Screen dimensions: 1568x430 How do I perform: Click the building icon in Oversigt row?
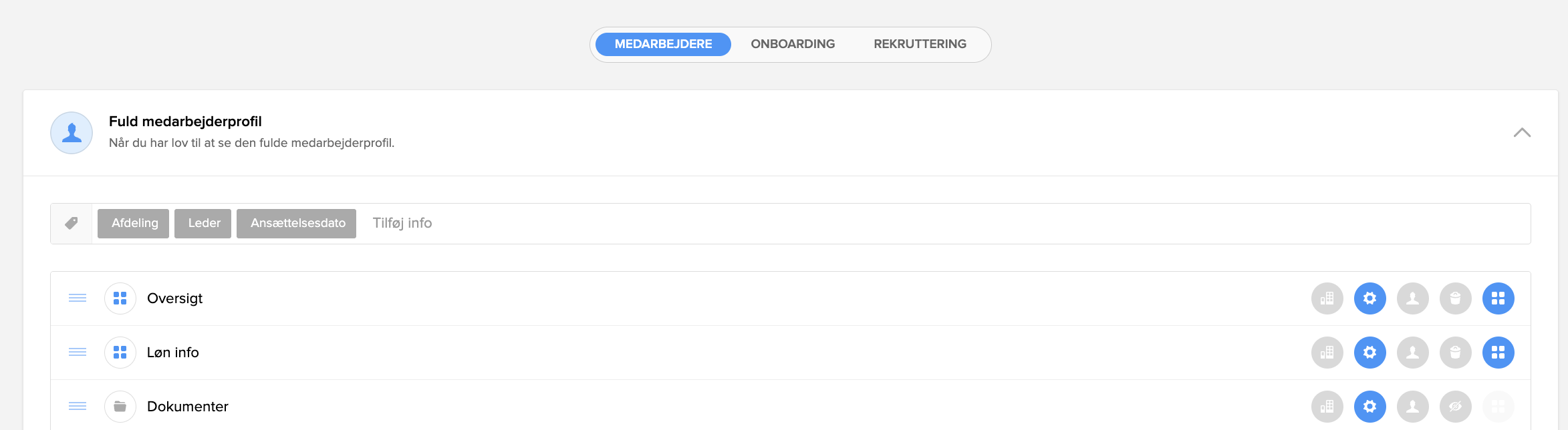coord(1327,298)
